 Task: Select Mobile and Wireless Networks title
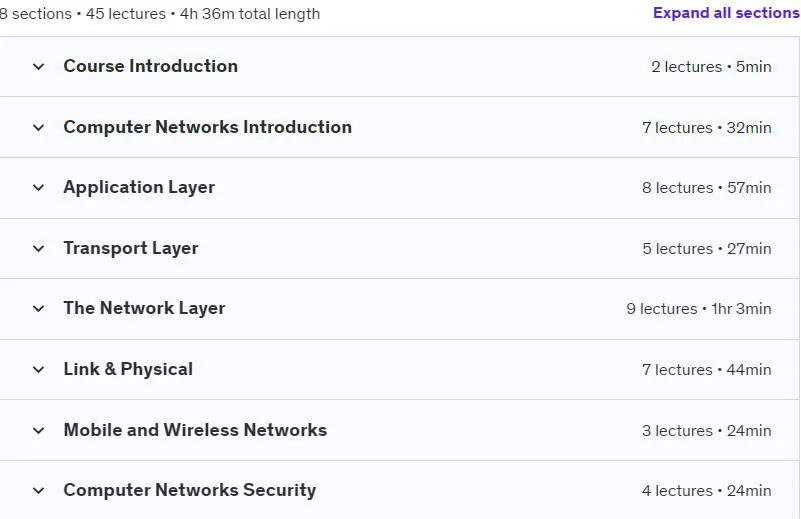195,430
